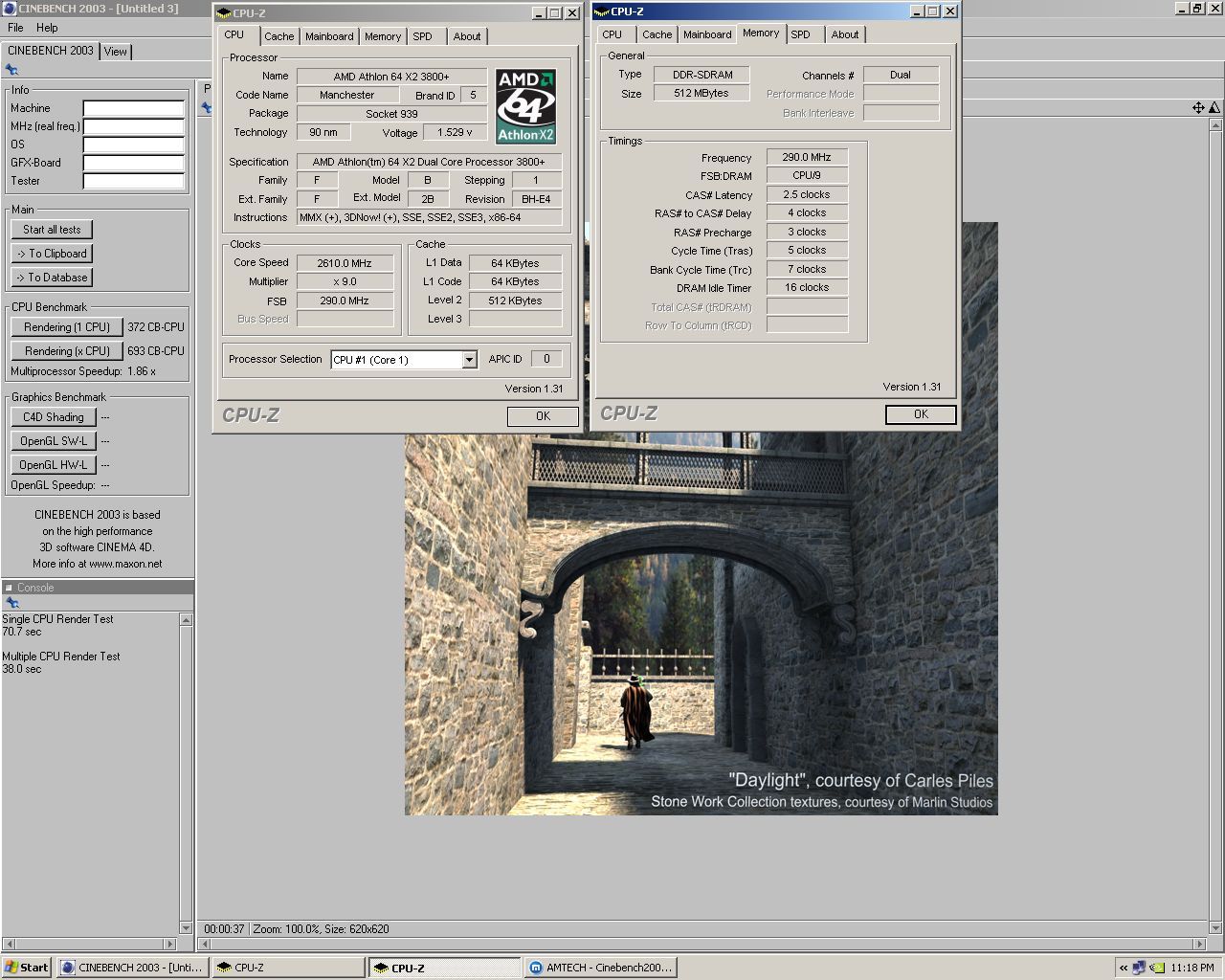
Task: Click the x 9.0 Multiplier value
Action: [x=345, y=281]
